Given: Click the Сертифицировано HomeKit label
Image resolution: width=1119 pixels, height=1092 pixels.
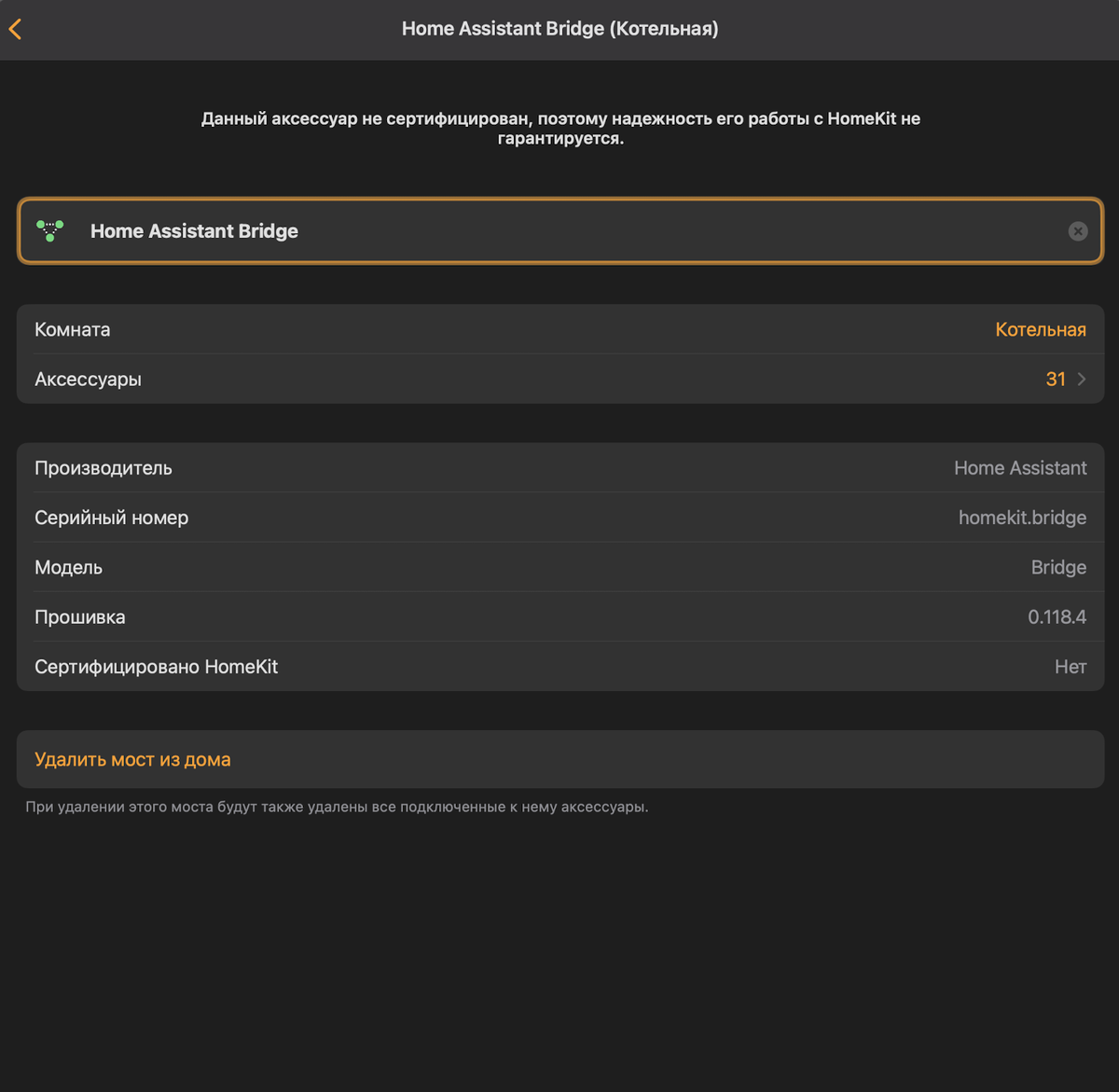Looking at the screenshot, I should click(x=157, y=667).
